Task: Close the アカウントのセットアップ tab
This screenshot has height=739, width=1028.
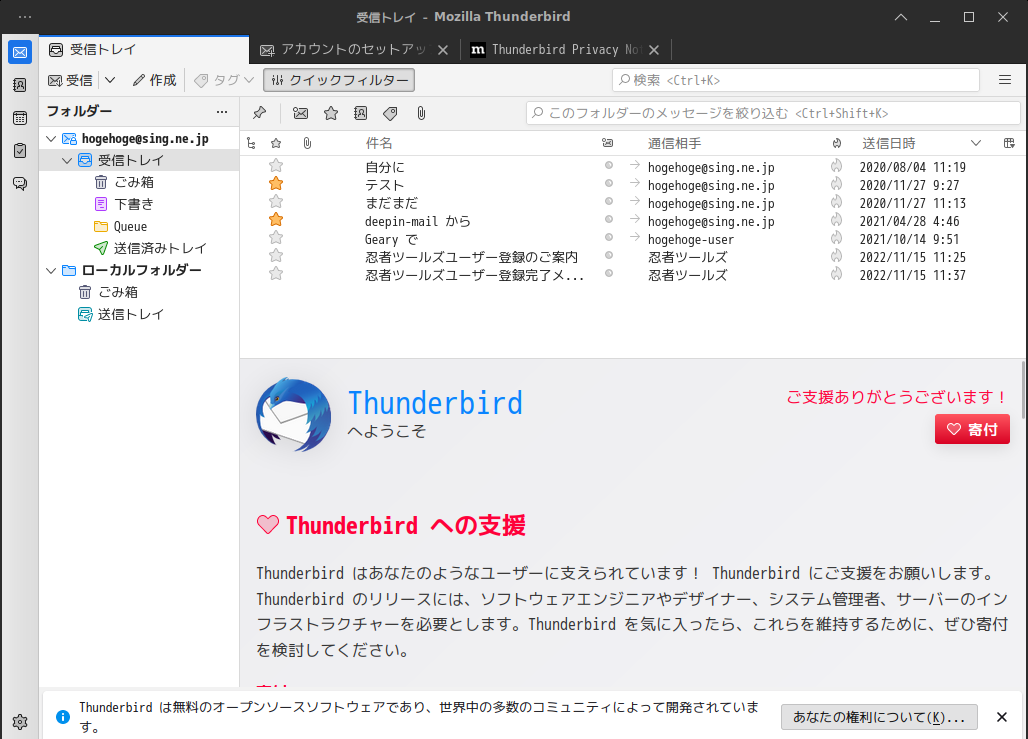Action: pos(443,50)
